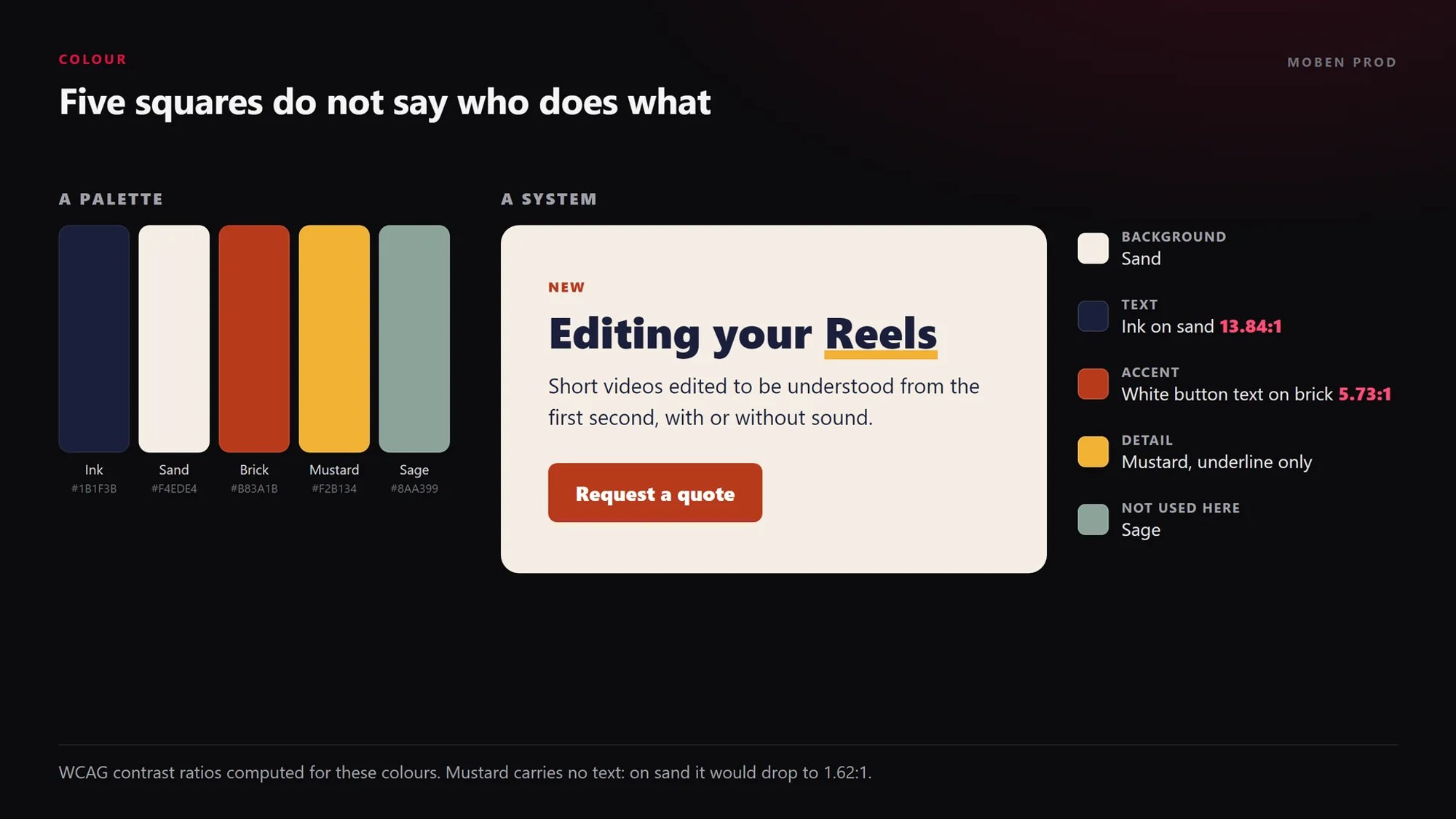Click the 'Short videos edited' paragraph

coord(764,401)
